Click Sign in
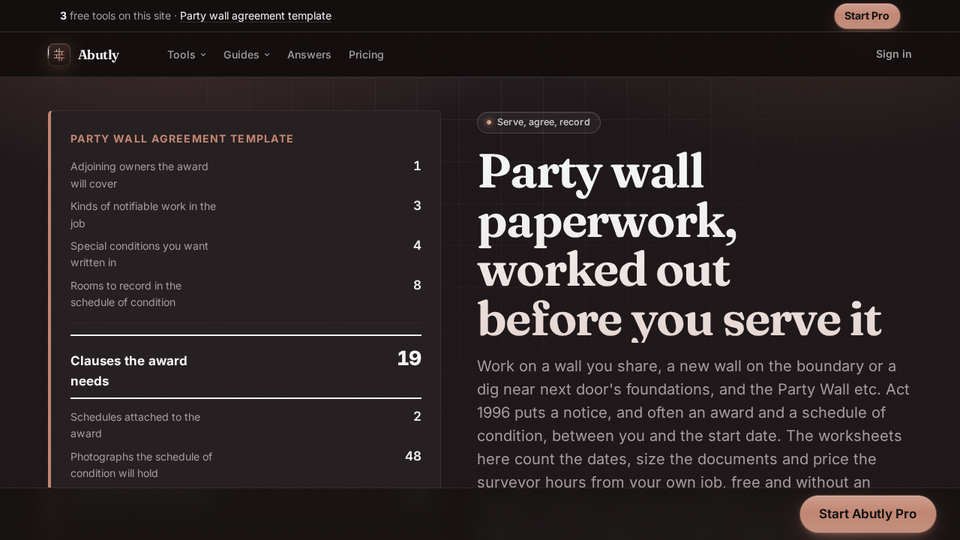This screenshot has height=540, width=960. coord(893,54)
